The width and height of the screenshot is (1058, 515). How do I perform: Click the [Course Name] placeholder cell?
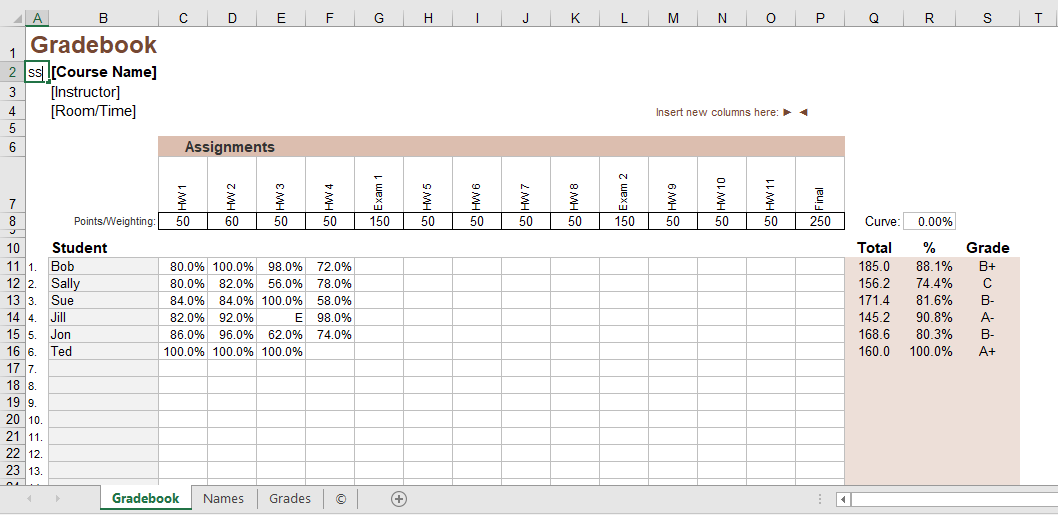coord(104,72)
